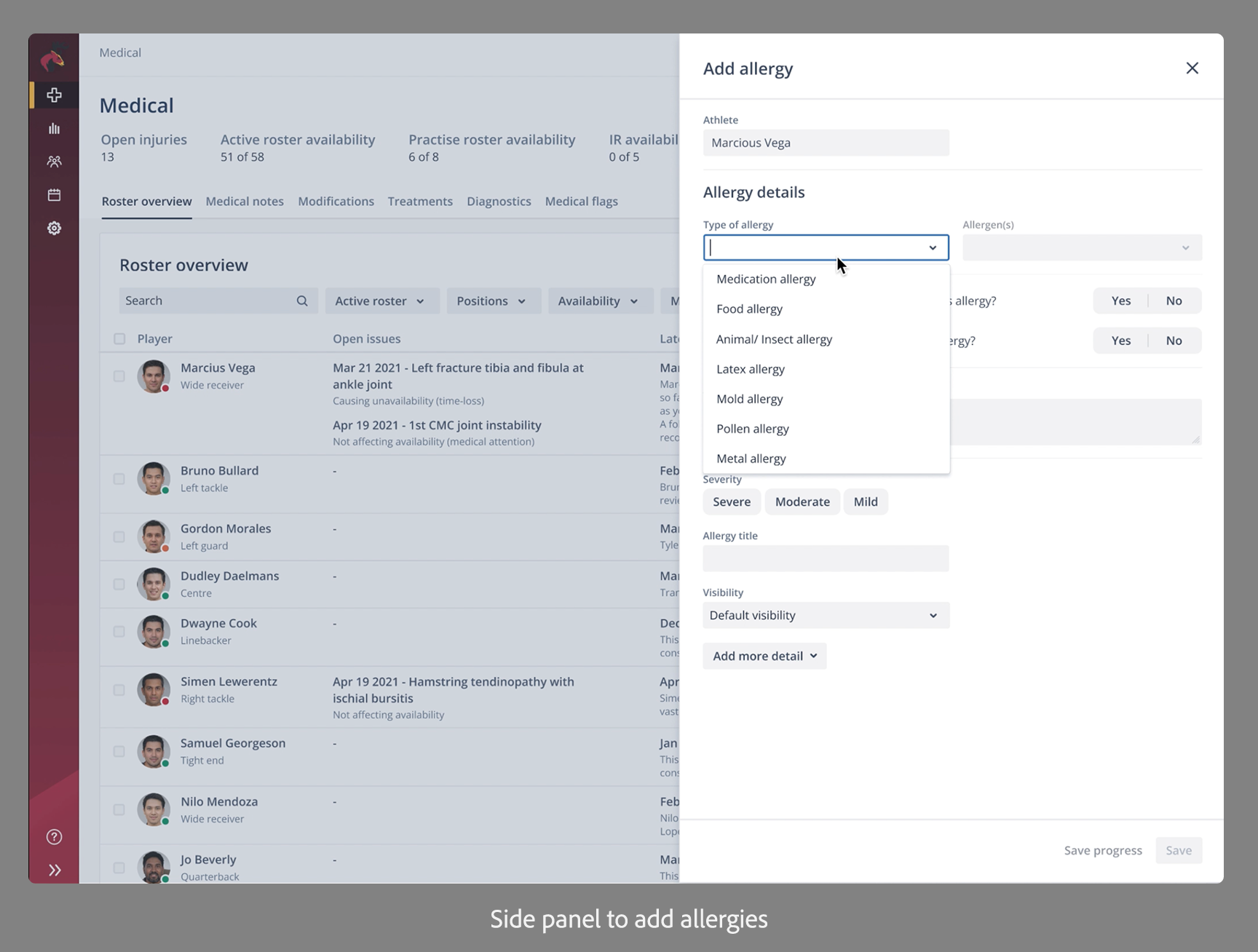Open the settings gear sidebar icon
The height and width of the screenshot is (952, 1258).
[x=54, y=228]
